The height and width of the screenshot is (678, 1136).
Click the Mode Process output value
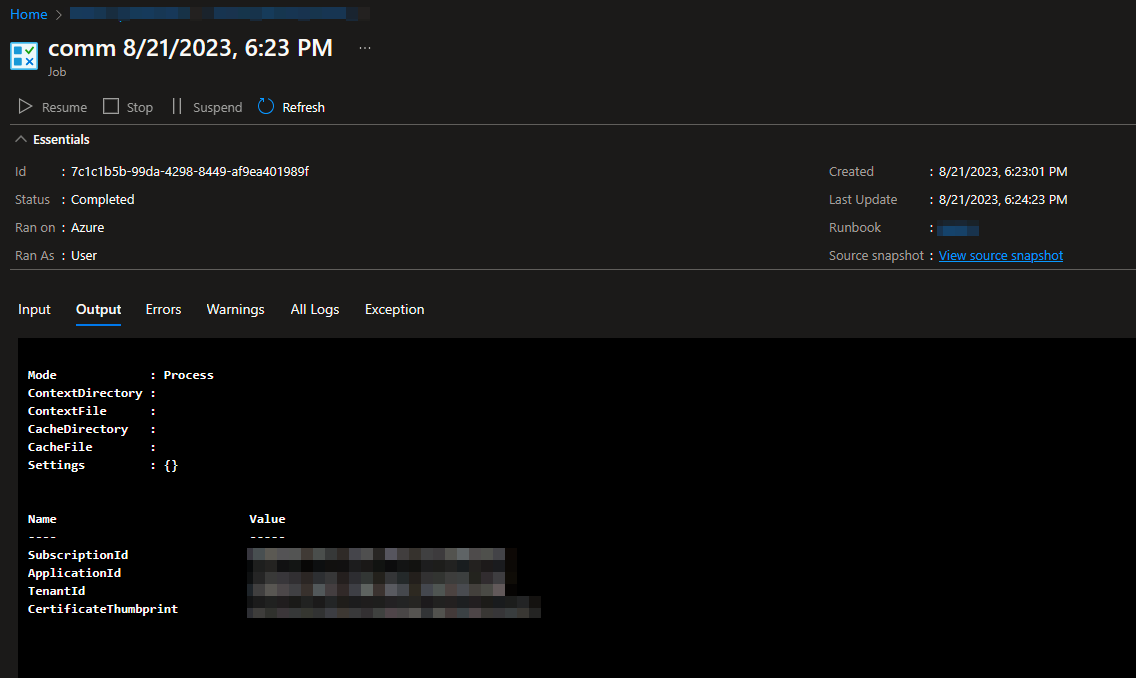188,374
